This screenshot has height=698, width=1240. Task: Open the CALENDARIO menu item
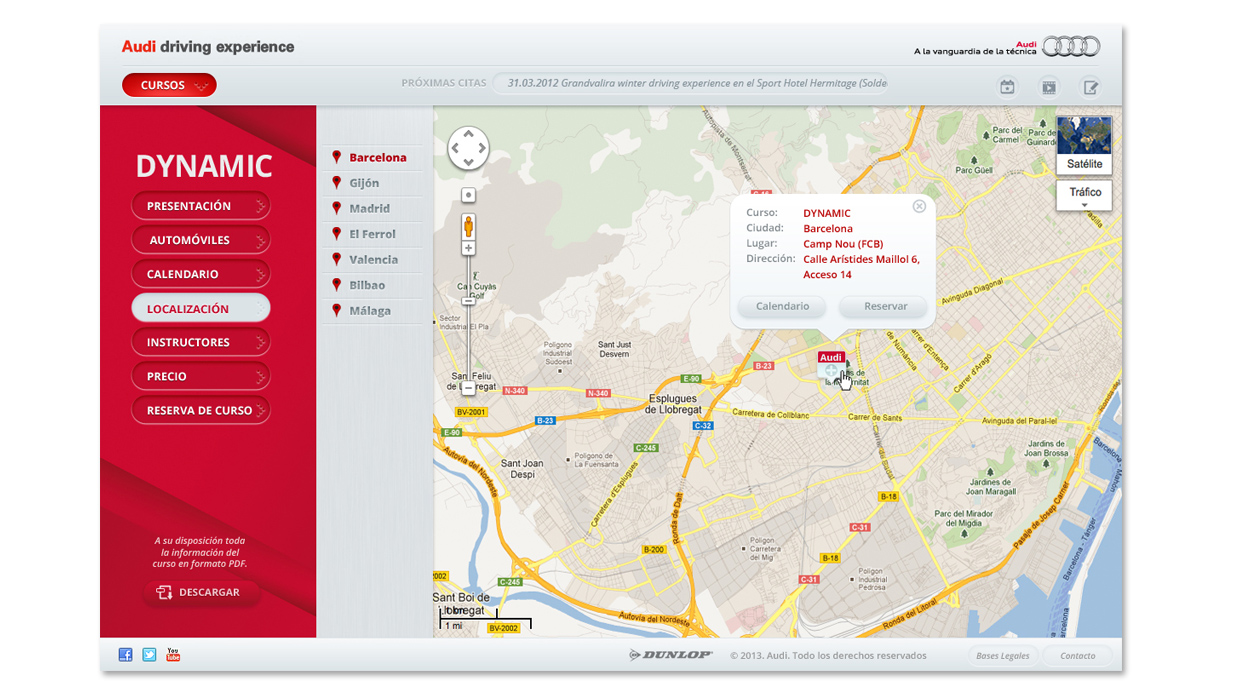[x=201, y=274]
